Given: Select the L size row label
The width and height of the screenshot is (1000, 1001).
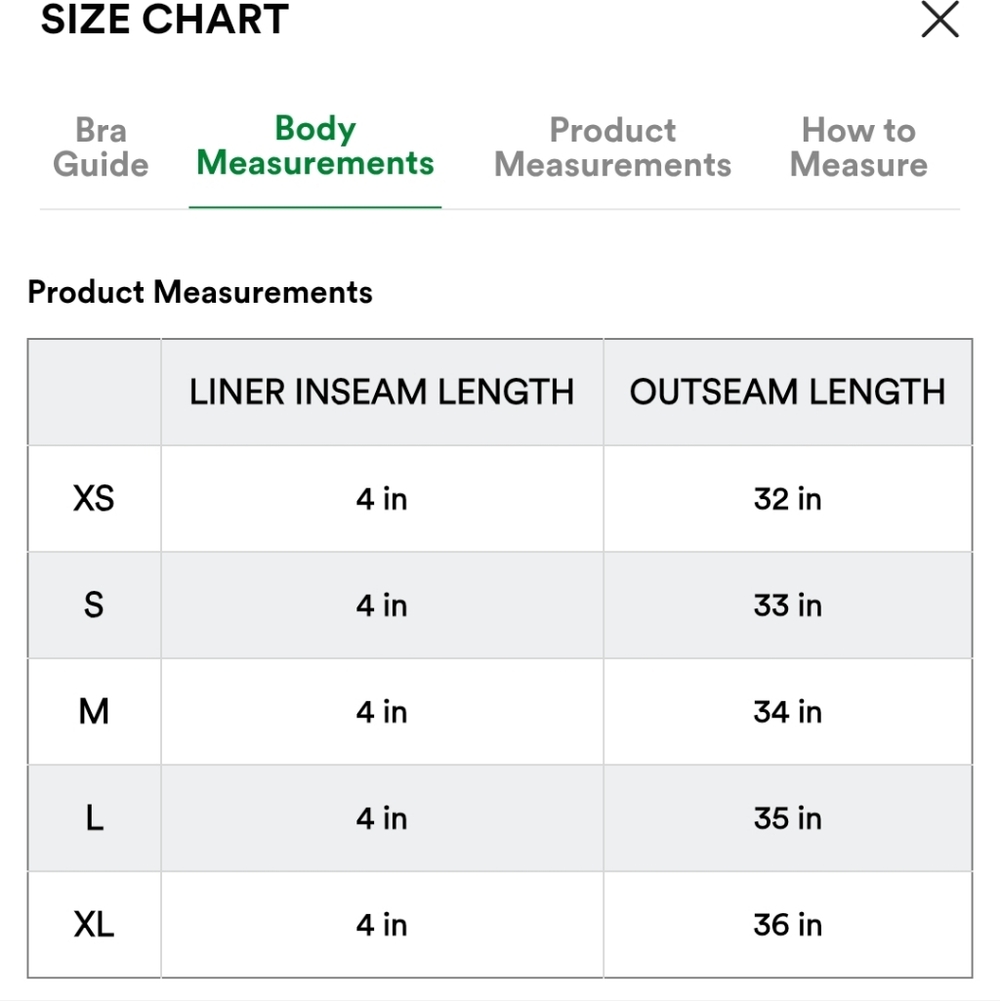Looking at the screenshot, I should point(94,818).
